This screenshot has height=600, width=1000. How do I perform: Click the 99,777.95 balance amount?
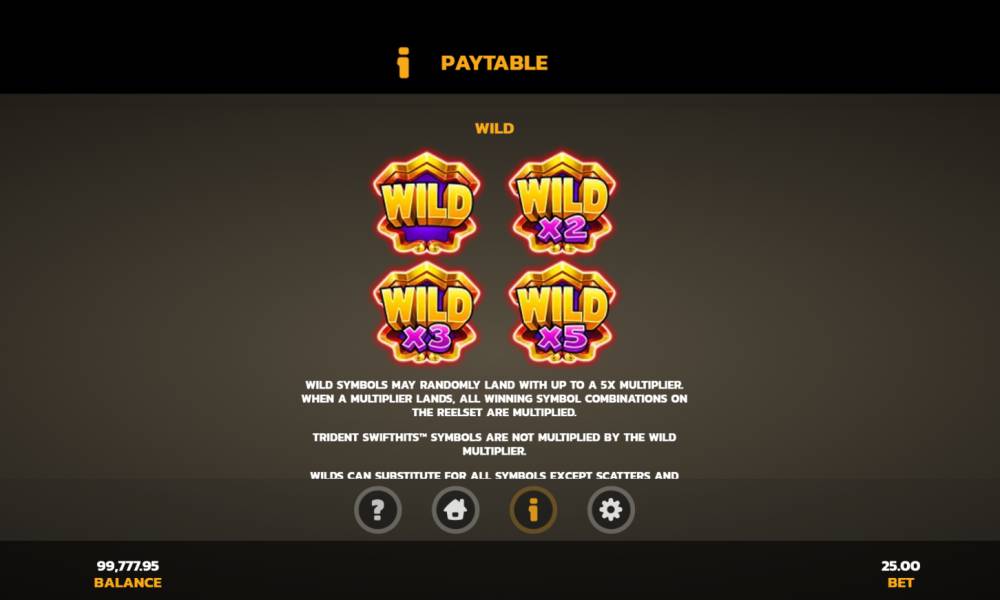128,566
